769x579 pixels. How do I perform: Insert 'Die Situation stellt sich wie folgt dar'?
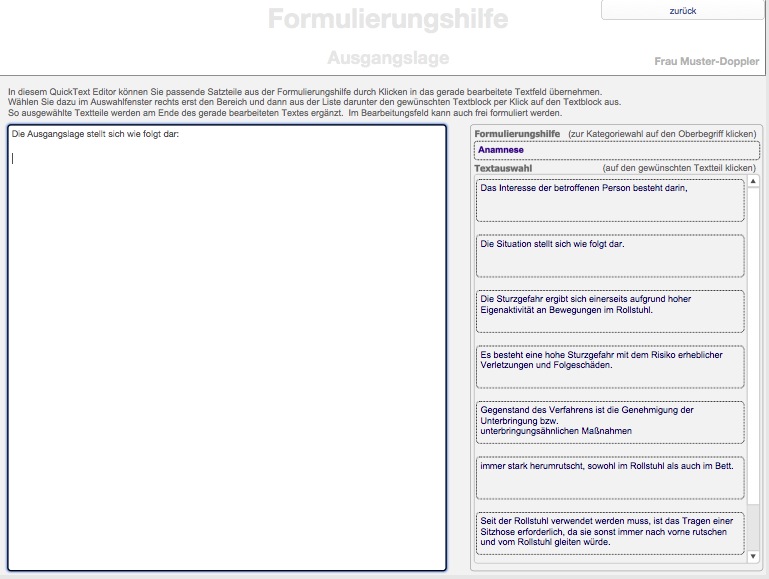tap(610, 255)
